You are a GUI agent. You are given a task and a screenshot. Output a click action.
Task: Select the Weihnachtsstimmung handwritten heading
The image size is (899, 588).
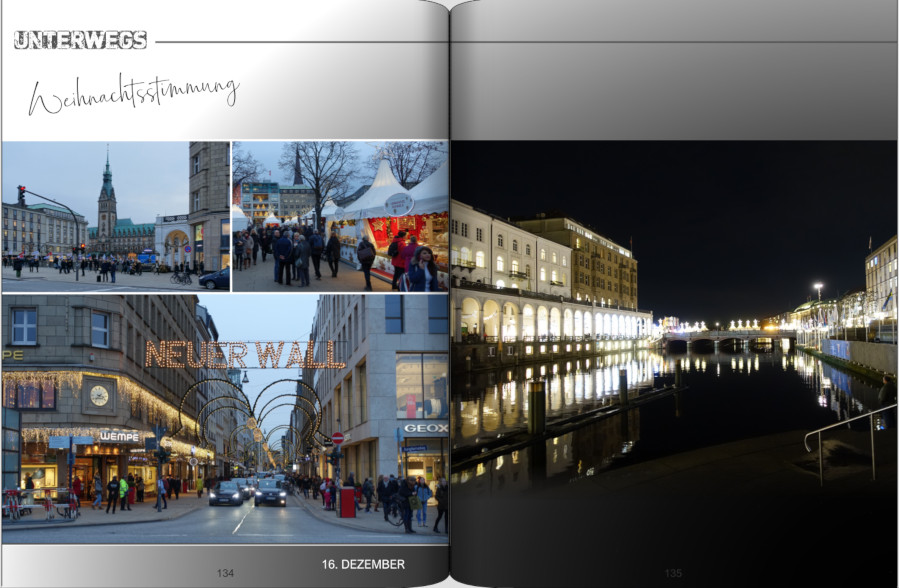pos(134,95)
